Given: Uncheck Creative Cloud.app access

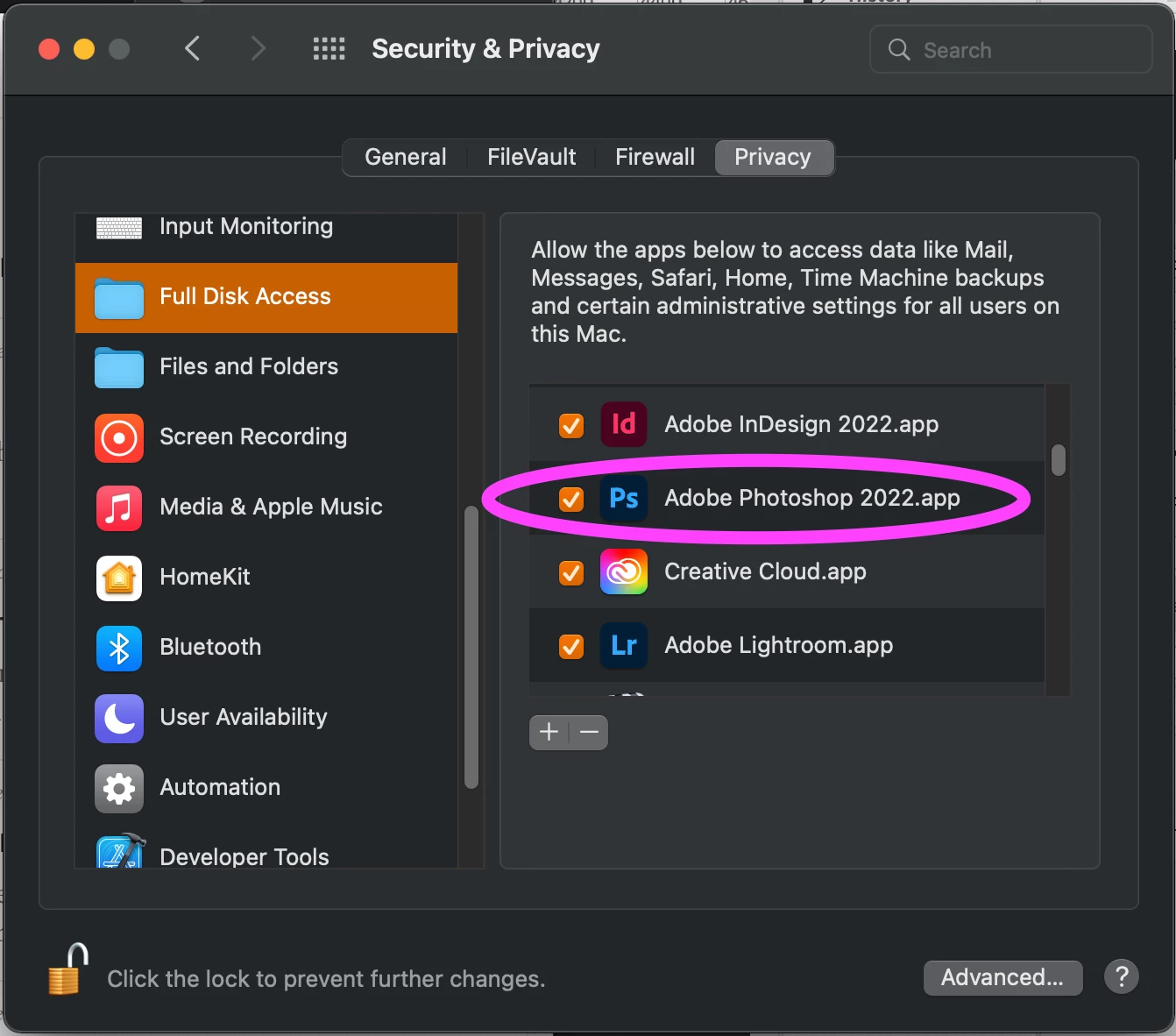Looking at the screenshot, I should pos(571,572).
